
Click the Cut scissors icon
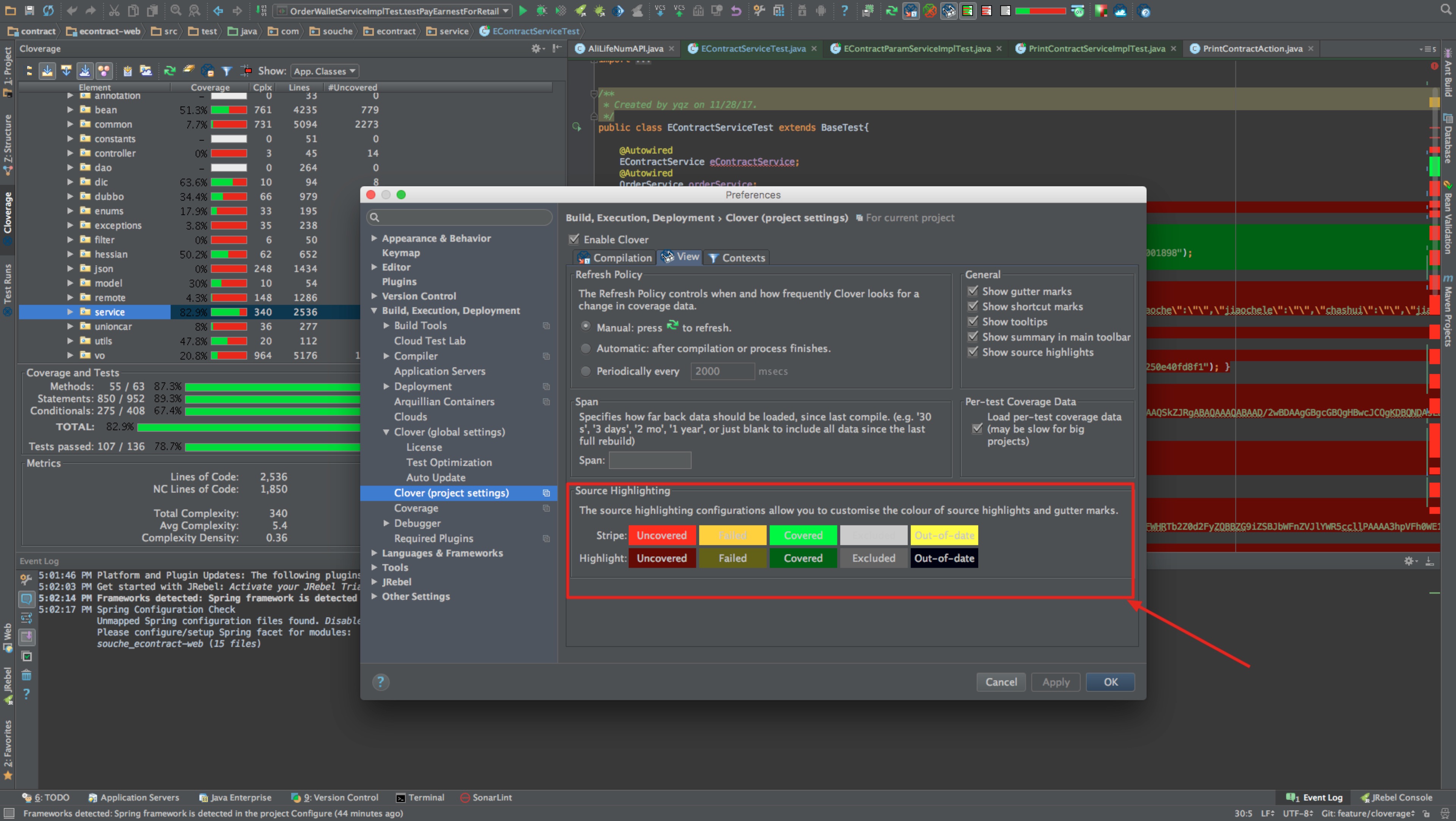pos(114,11)
